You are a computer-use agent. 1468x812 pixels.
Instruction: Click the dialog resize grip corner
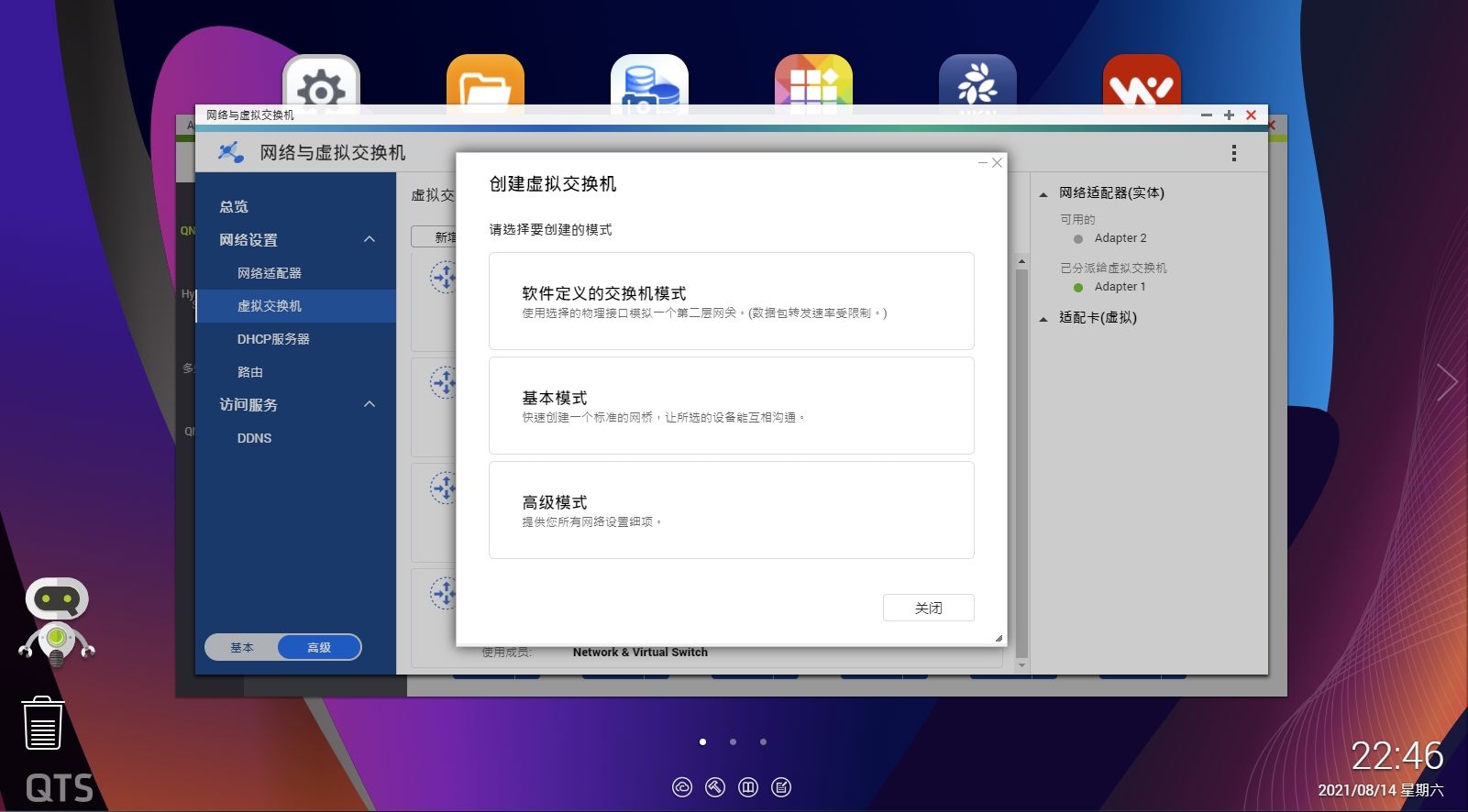tap(999, 638)
